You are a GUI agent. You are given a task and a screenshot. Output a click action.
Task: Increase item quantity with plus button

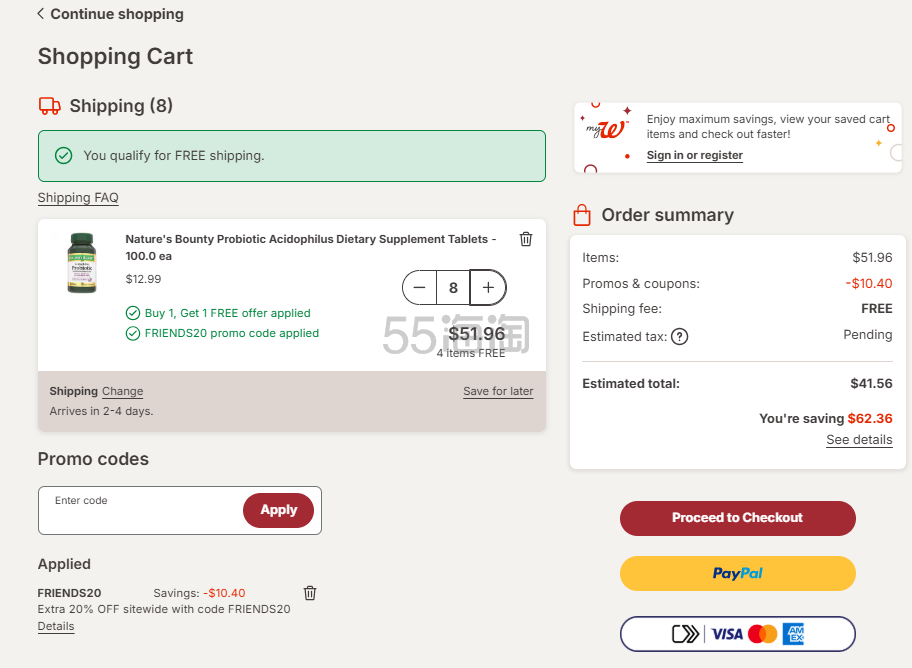pyautogui.click(x=488, y=288)
